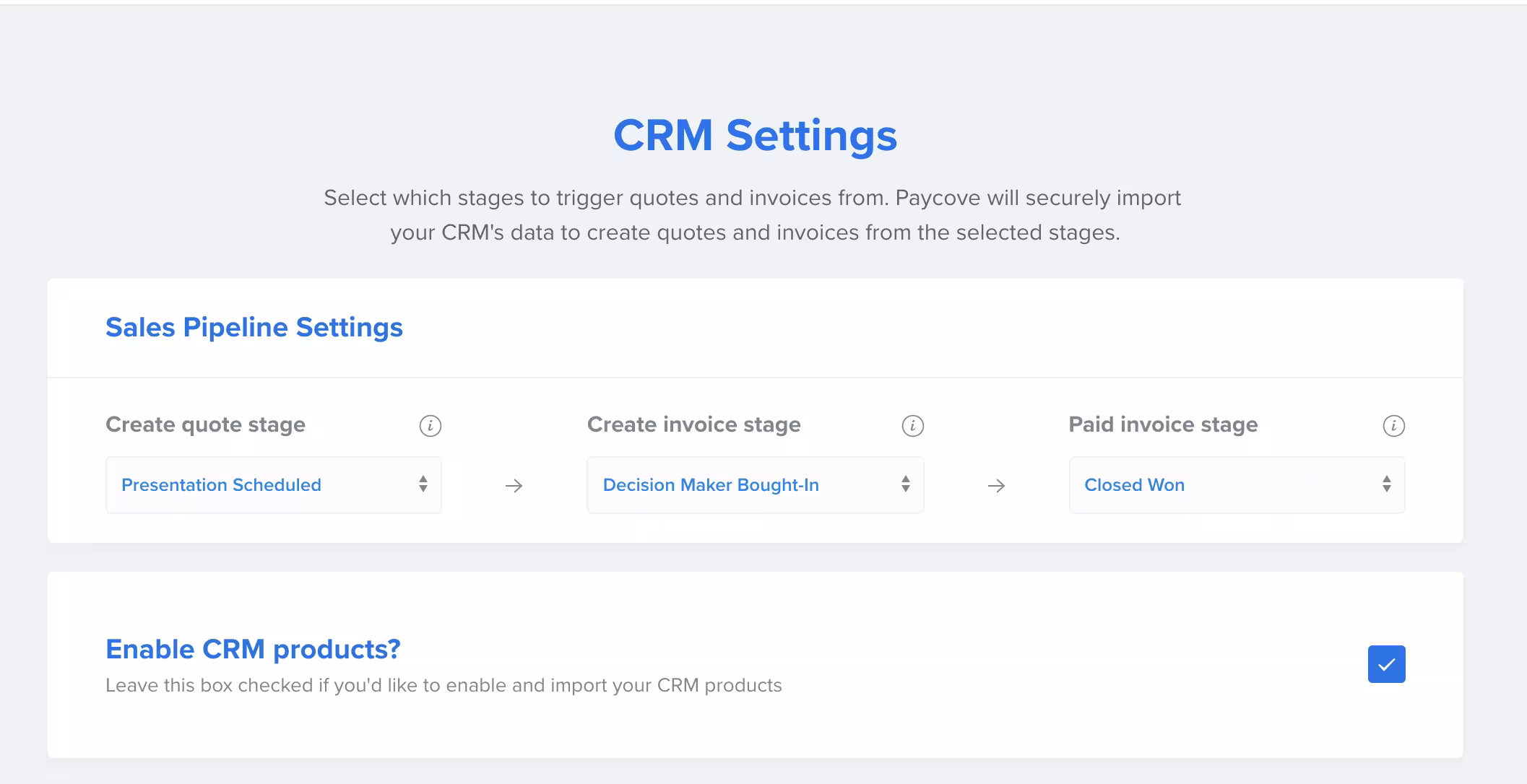Click info icon beside Create quote stage
The image size is (1527, 784).
point(430,426)
